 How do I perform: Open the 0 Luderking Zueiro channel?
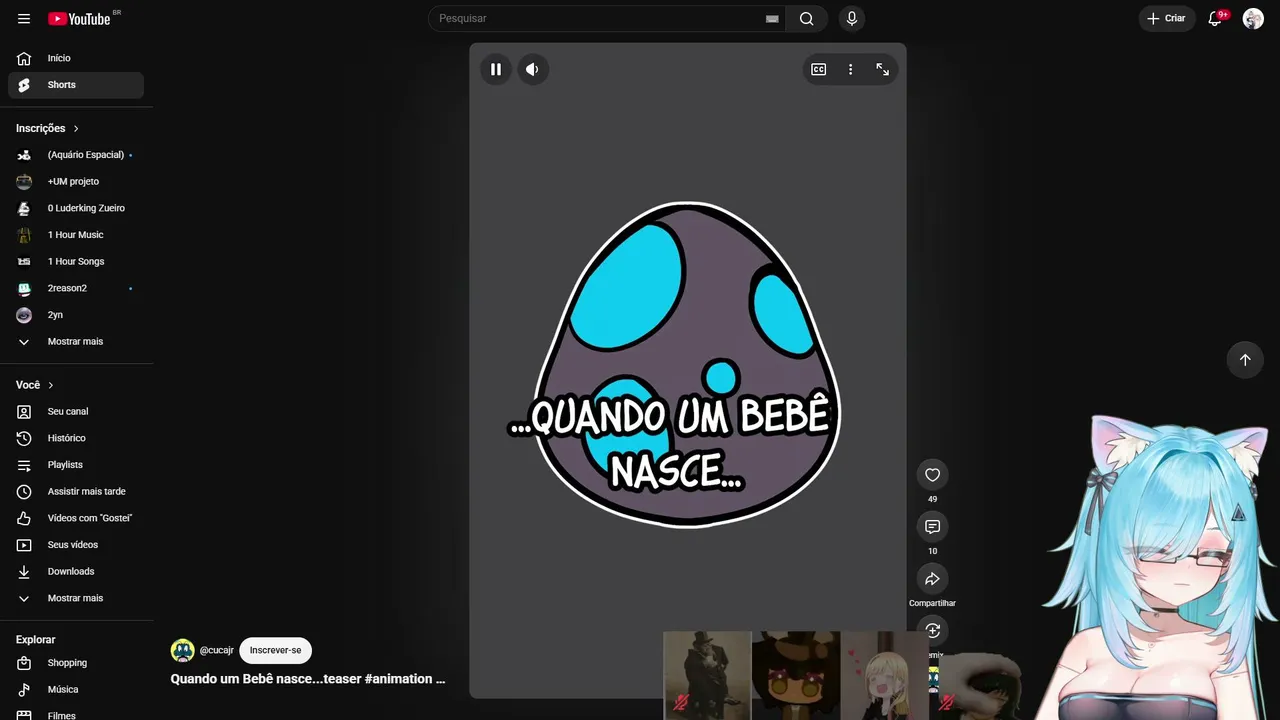tap(76, 208)
